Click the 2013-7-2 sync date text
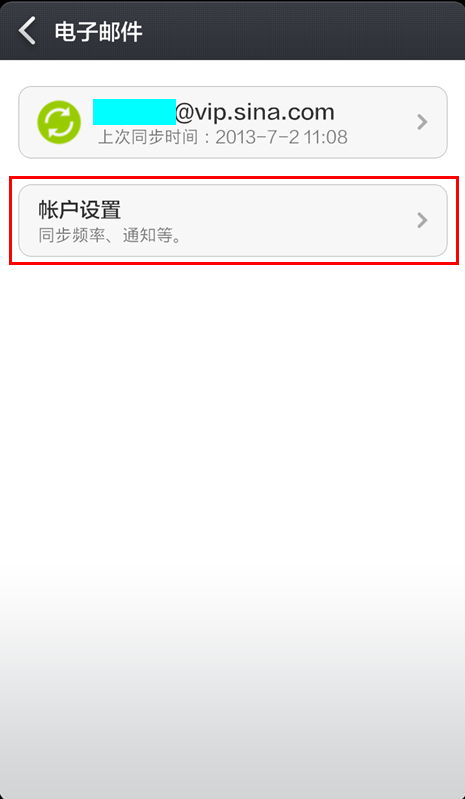Screen dimensions: 465x799 (258, 137)
